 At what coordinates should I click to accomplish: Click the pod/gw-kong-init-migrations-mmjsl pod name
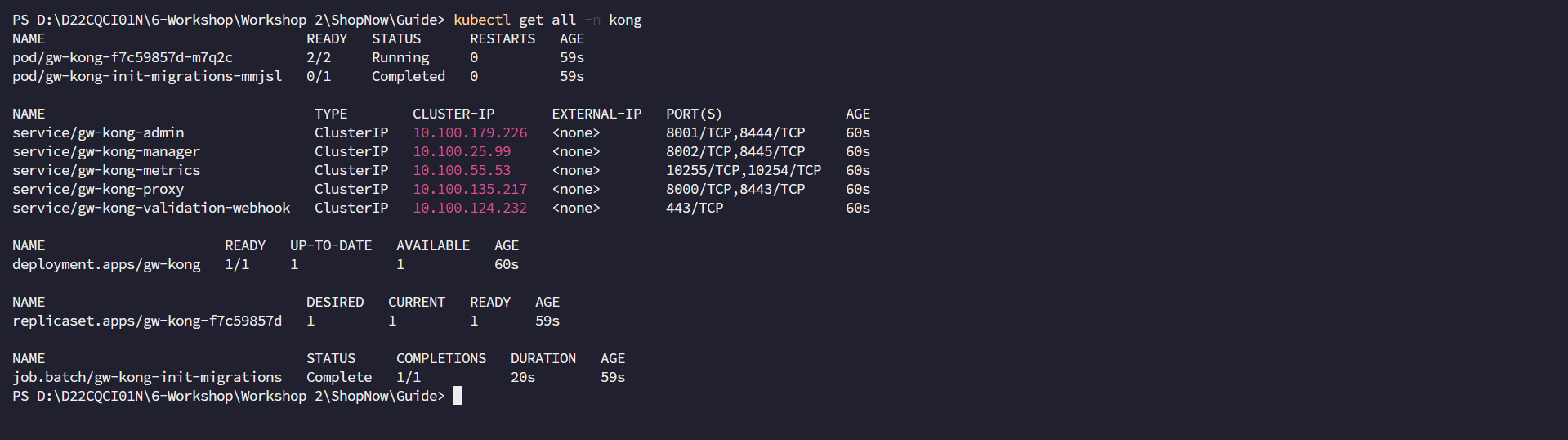(x=147, y=76)
